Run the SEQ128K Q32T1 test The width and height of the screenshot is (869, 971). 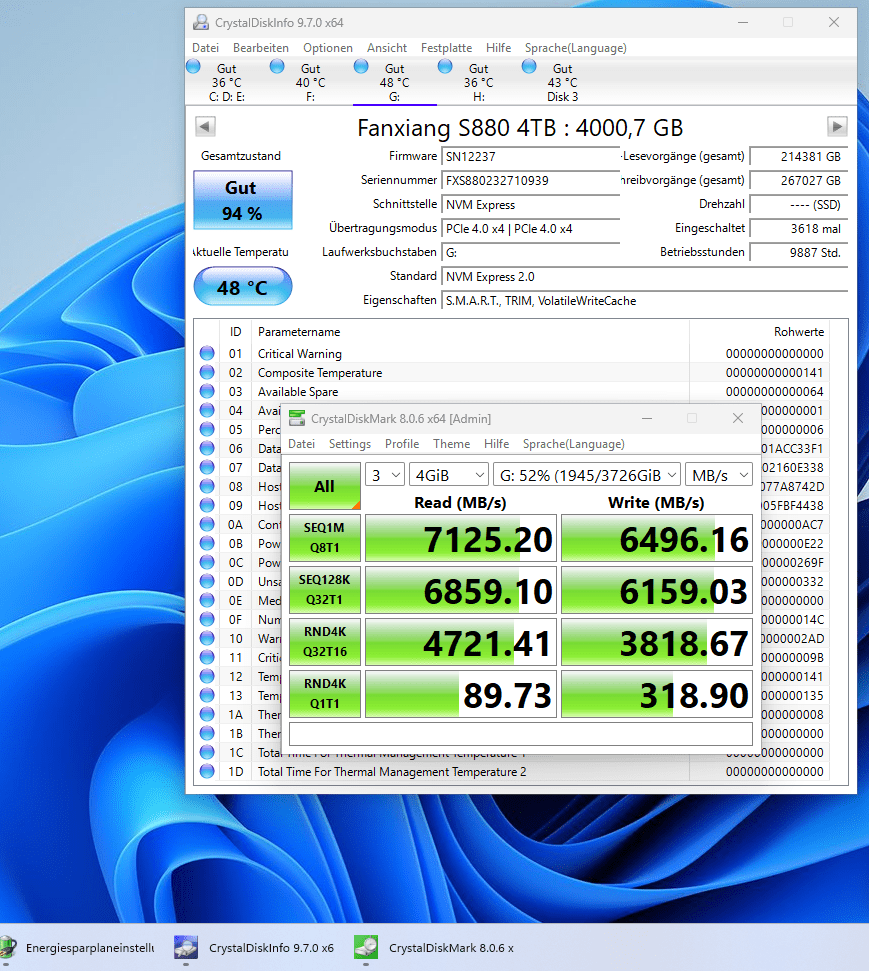click(325, 590)
